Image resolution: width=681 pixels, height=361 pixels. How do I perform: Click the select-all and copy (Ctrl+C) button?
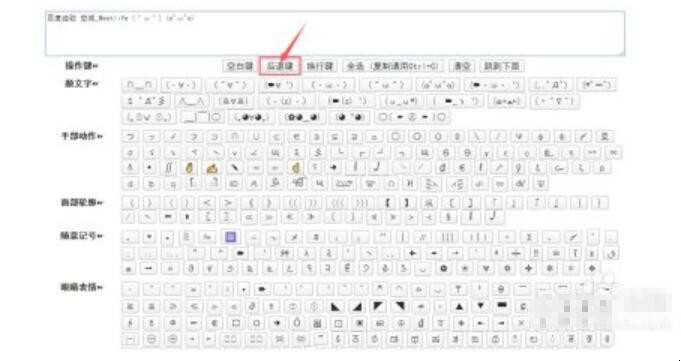click(393, 66)
